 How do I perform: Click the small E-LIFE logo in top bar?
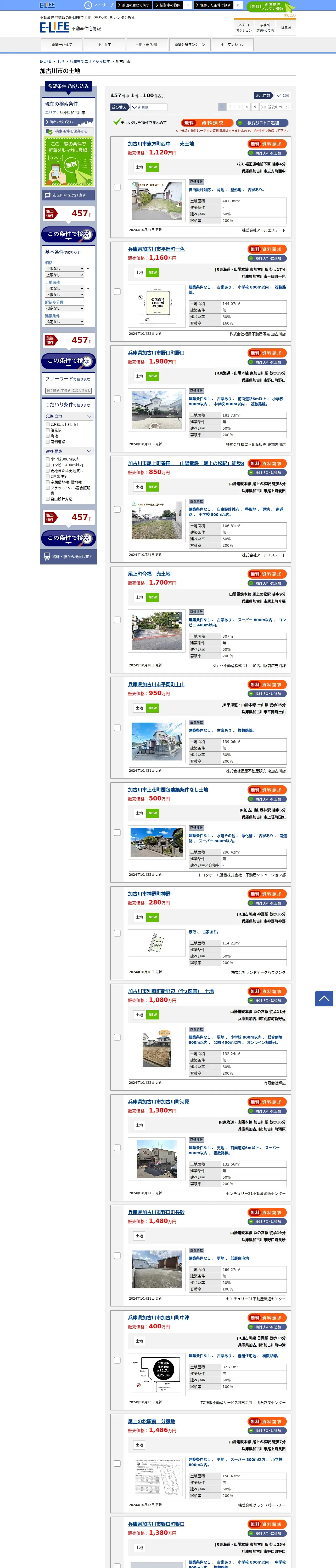(x=47, y=5)
